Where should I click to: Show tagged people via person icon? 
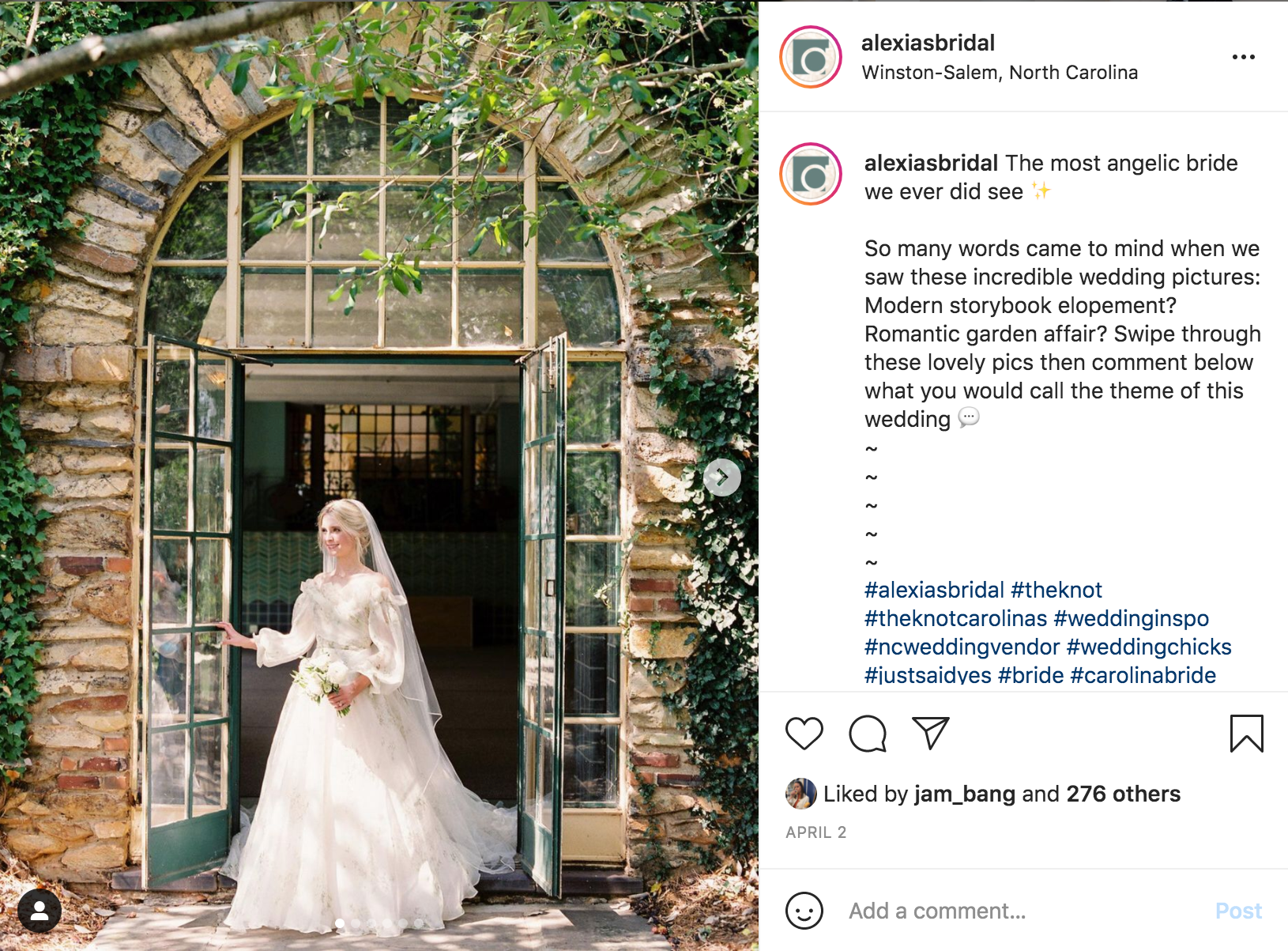[40, 911]
